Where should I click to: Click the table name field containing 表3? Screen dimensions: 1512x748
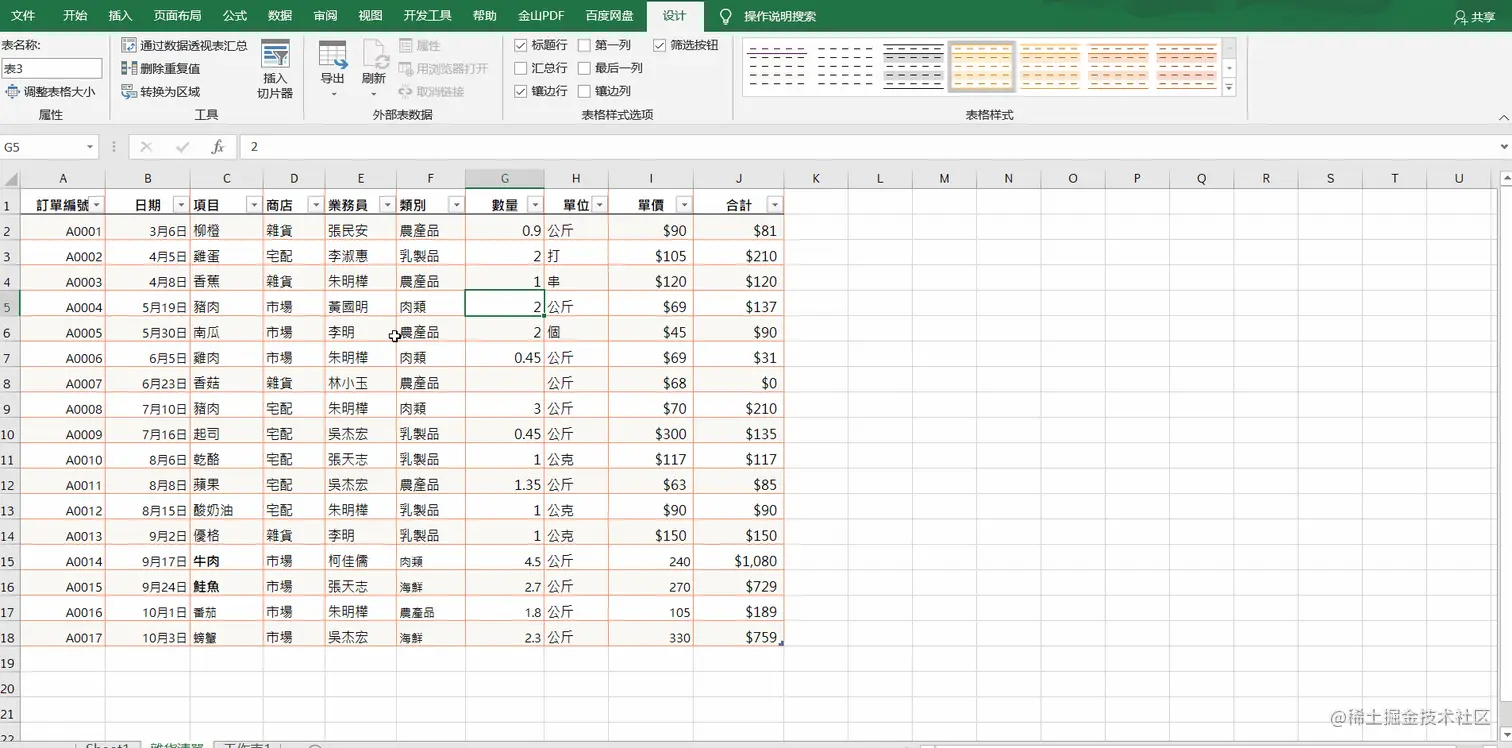click(52, 68)
